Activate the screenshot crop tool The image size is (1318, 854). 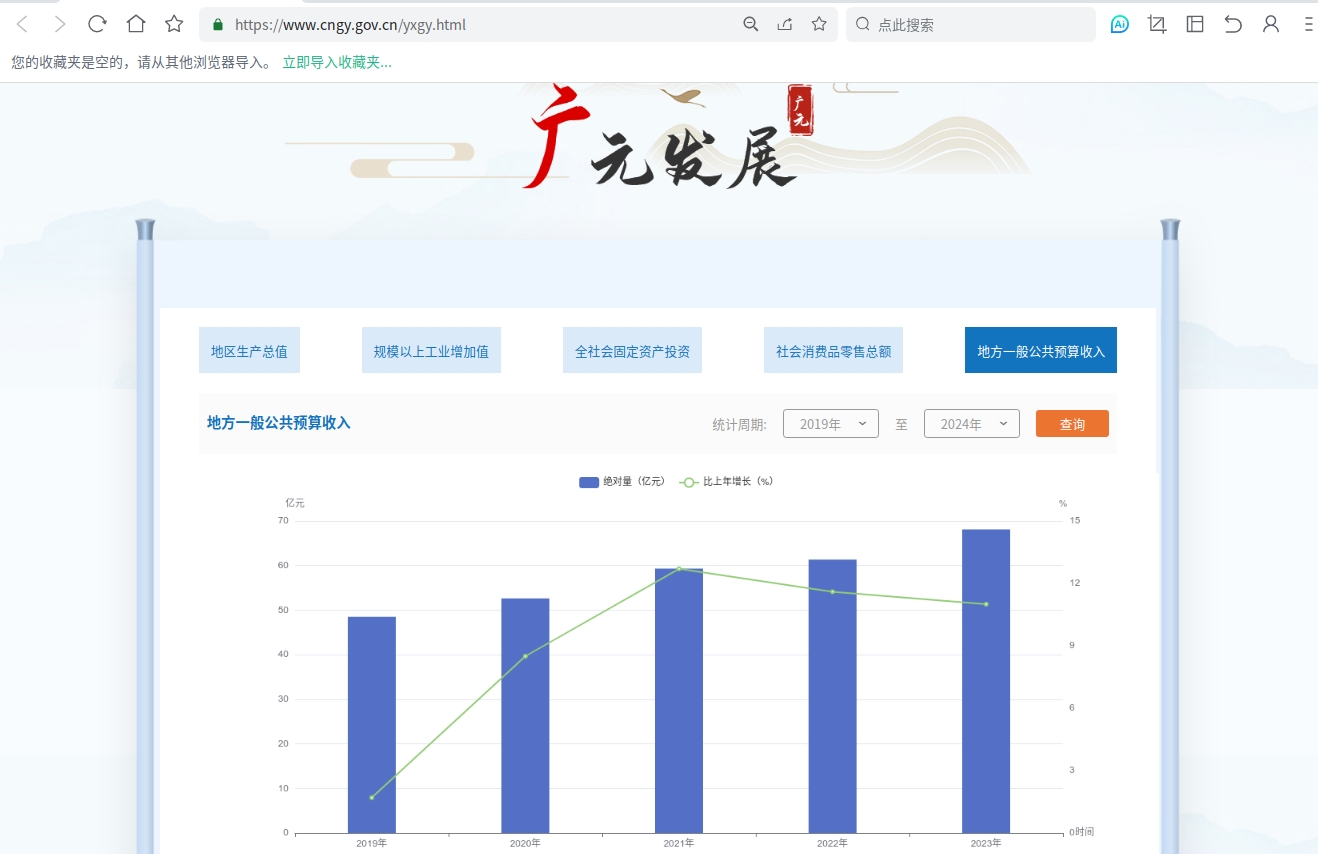pos(1158,24)
